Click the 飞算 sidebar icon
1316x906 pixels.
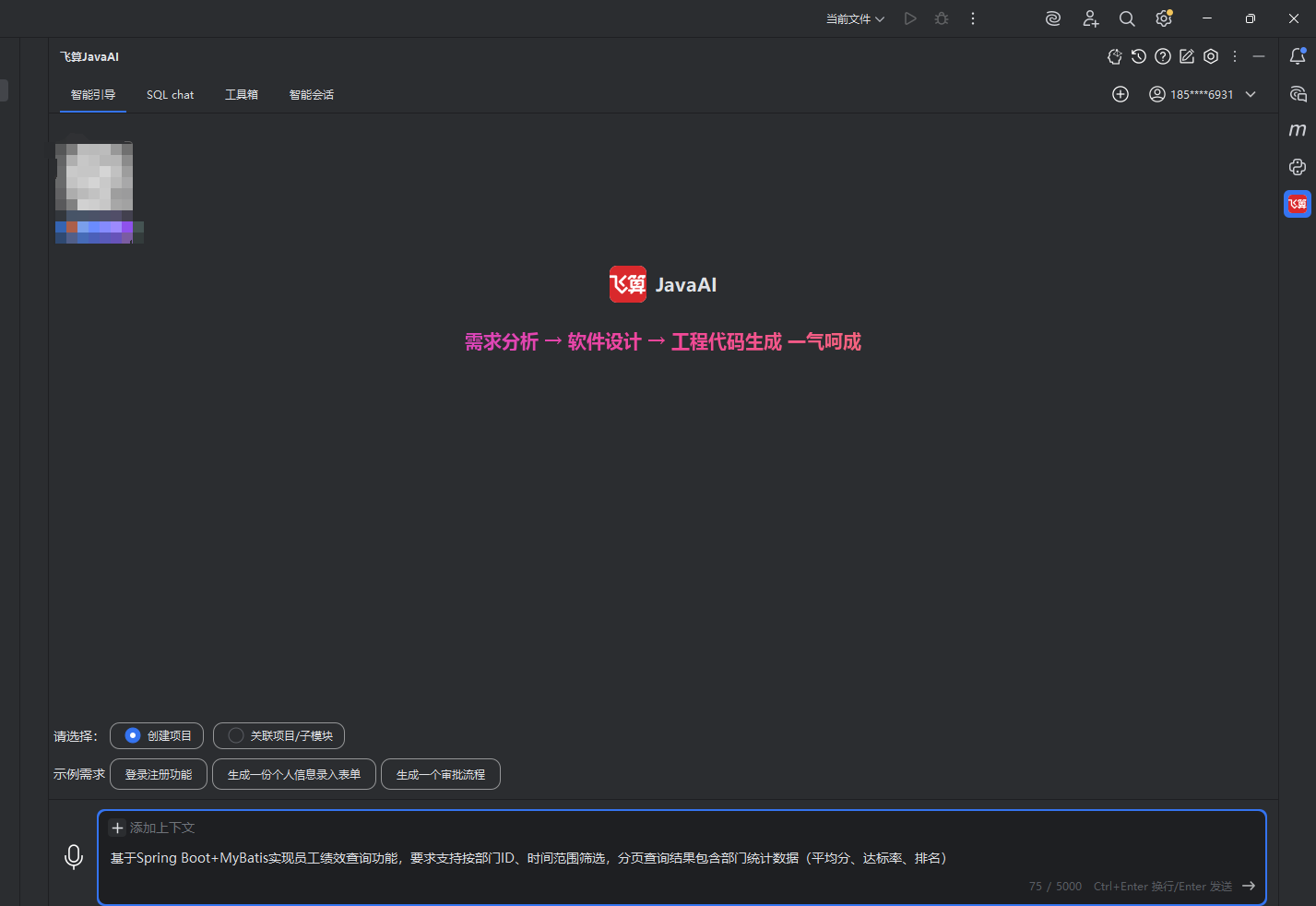(1298, 204)
